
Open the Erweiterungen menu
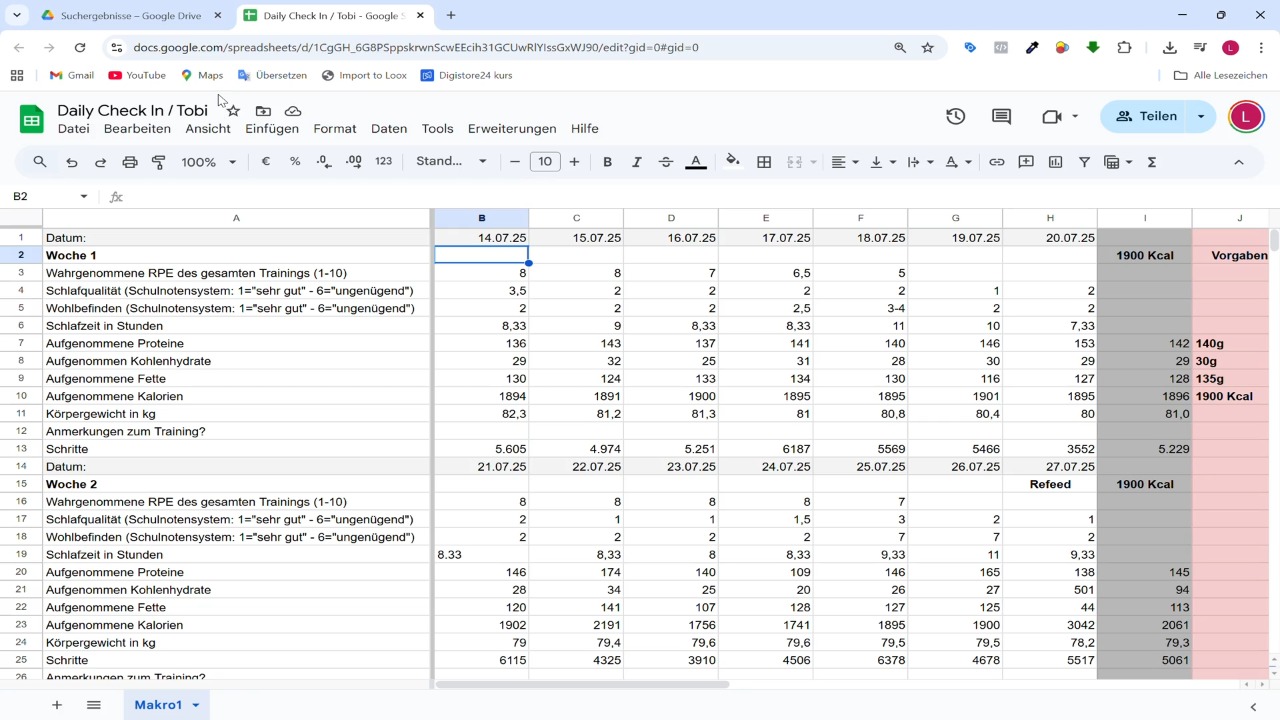(x=512, y=129)
